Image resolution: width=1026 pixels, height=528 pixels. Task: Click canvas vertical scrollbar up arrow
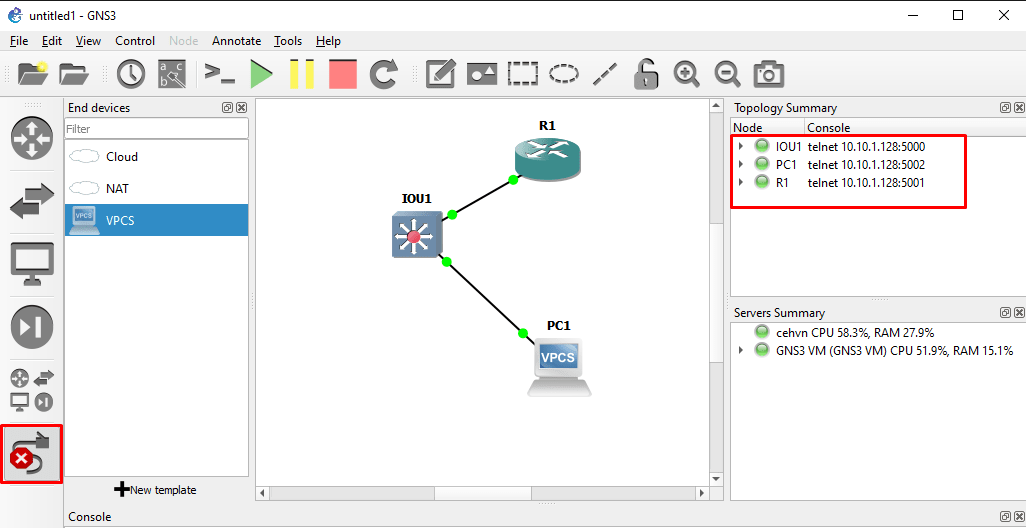coord(716,105)
